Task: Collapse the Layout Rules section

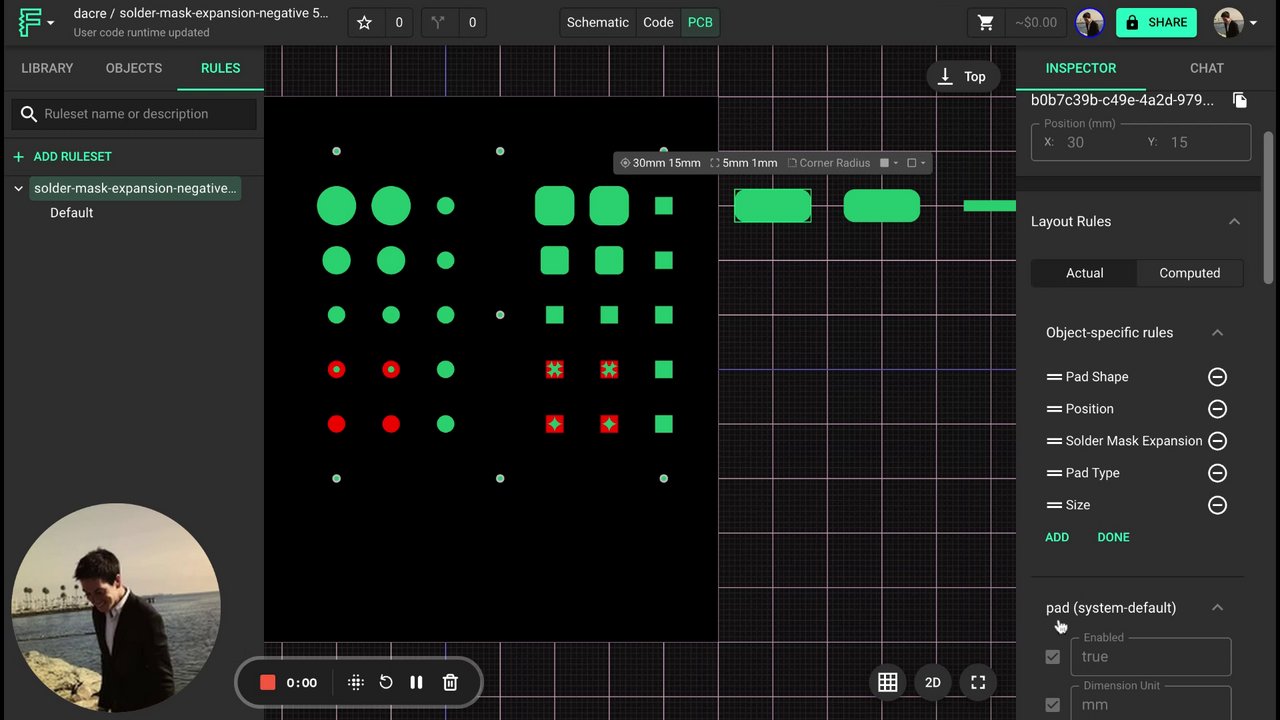Action: coord(1234,222)
